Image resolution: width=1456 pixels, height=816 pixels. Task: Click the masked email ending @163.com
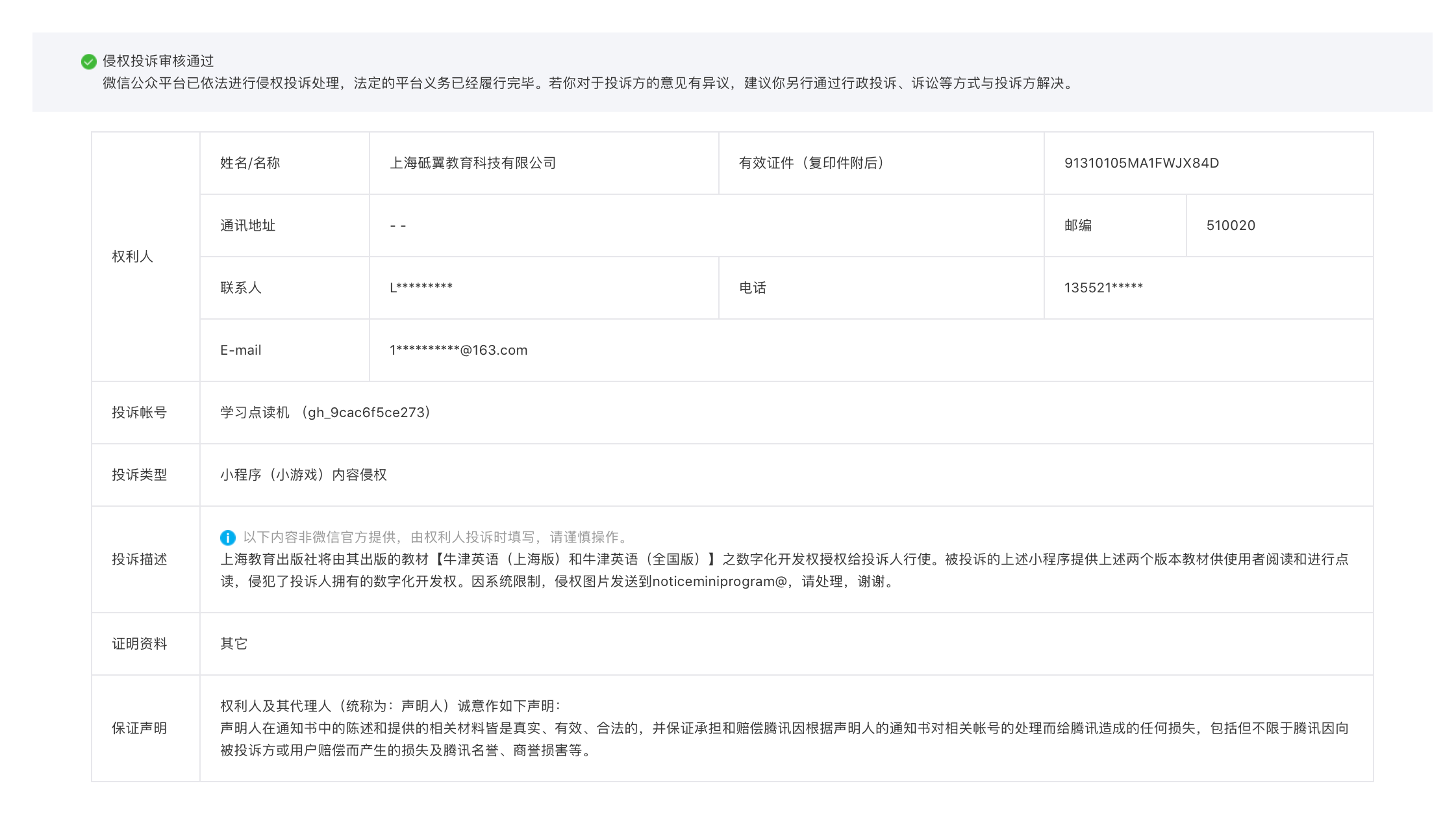458,350
